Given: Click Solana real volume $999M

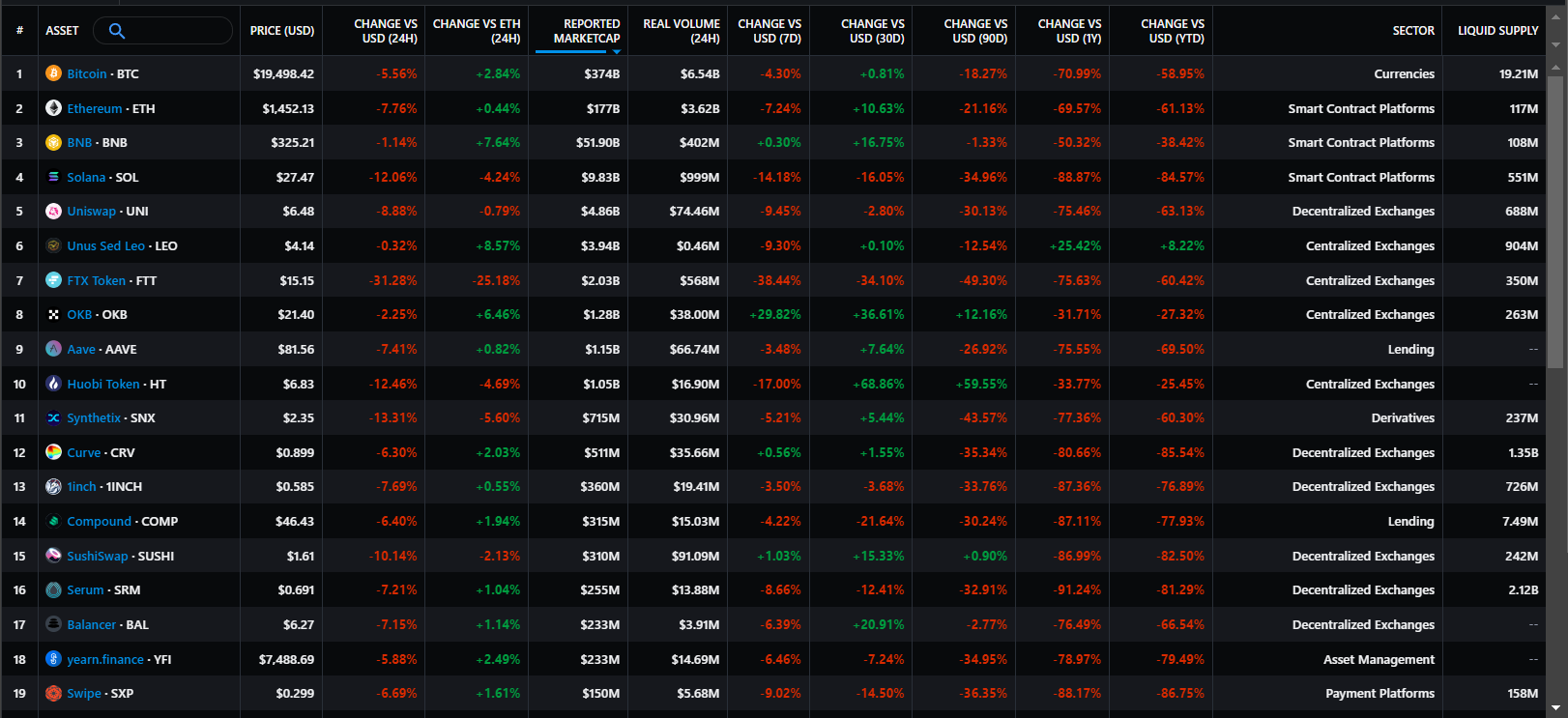Looking at the screenshot, I should point(700,177).
